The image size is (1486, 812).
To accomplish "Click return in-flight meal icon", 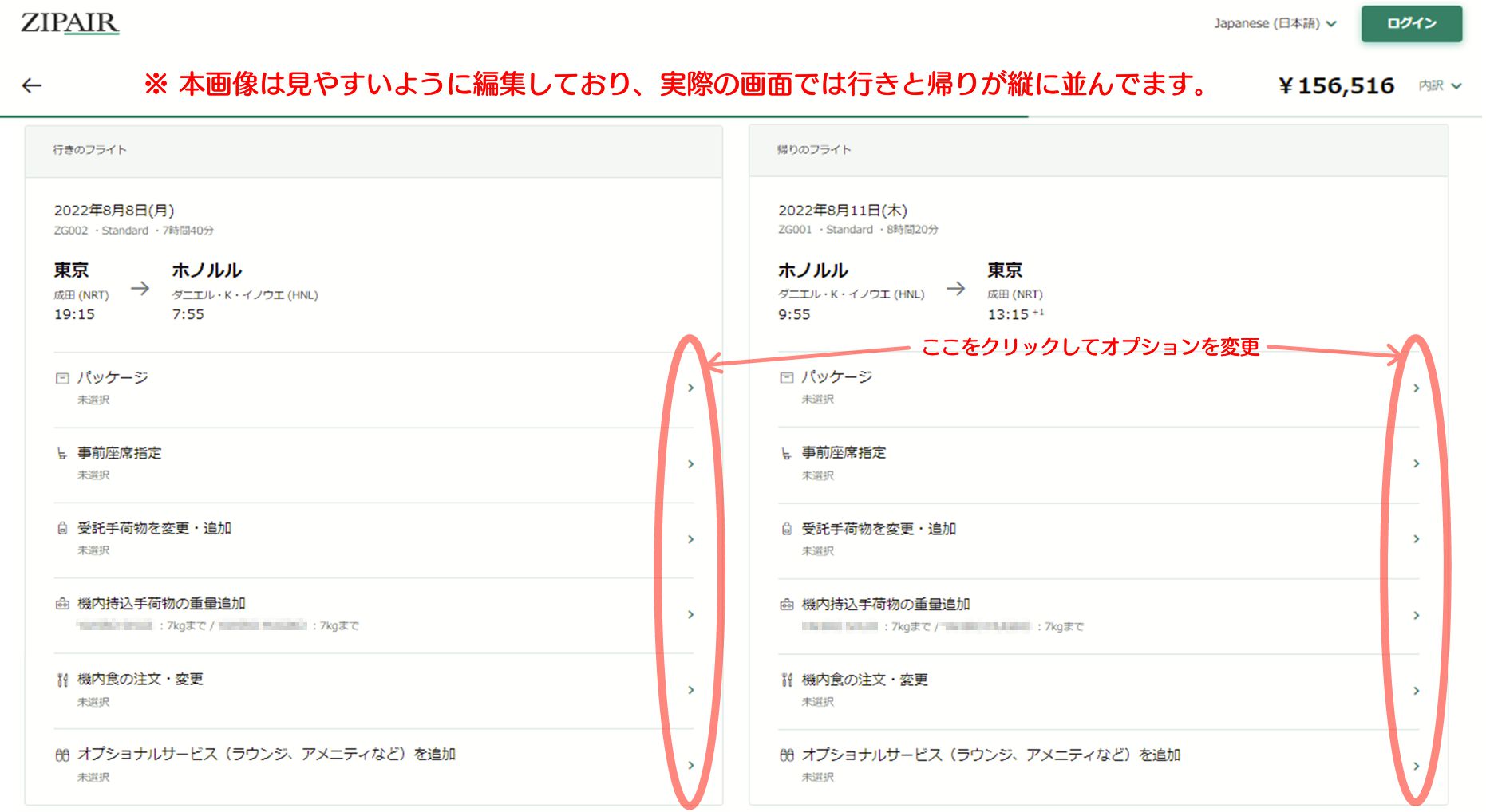I will 786,680.
